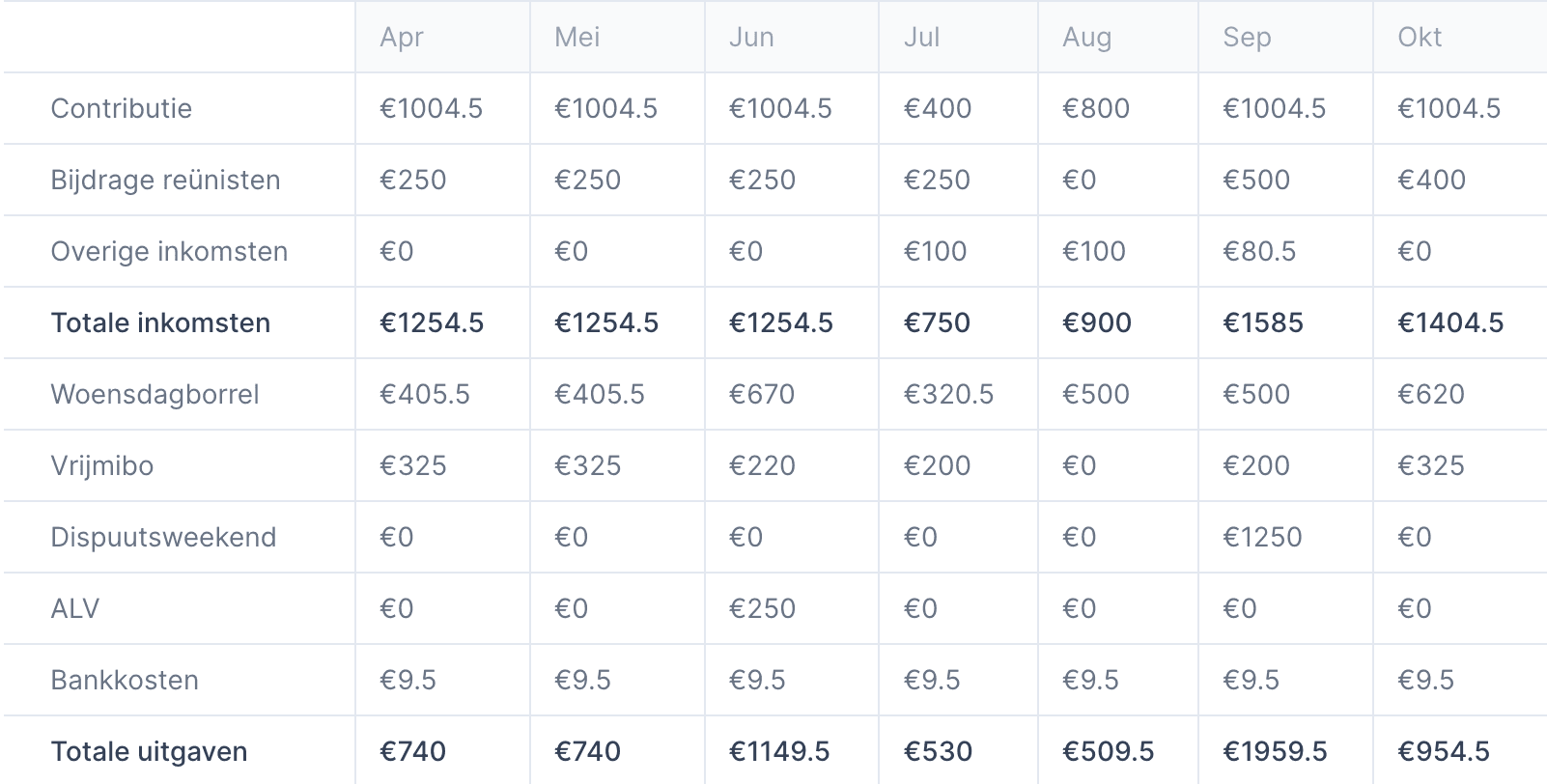This screenshot has height=784, width=1547.
Task: Click the Vrijmibo row label
Action: [102, 465]
